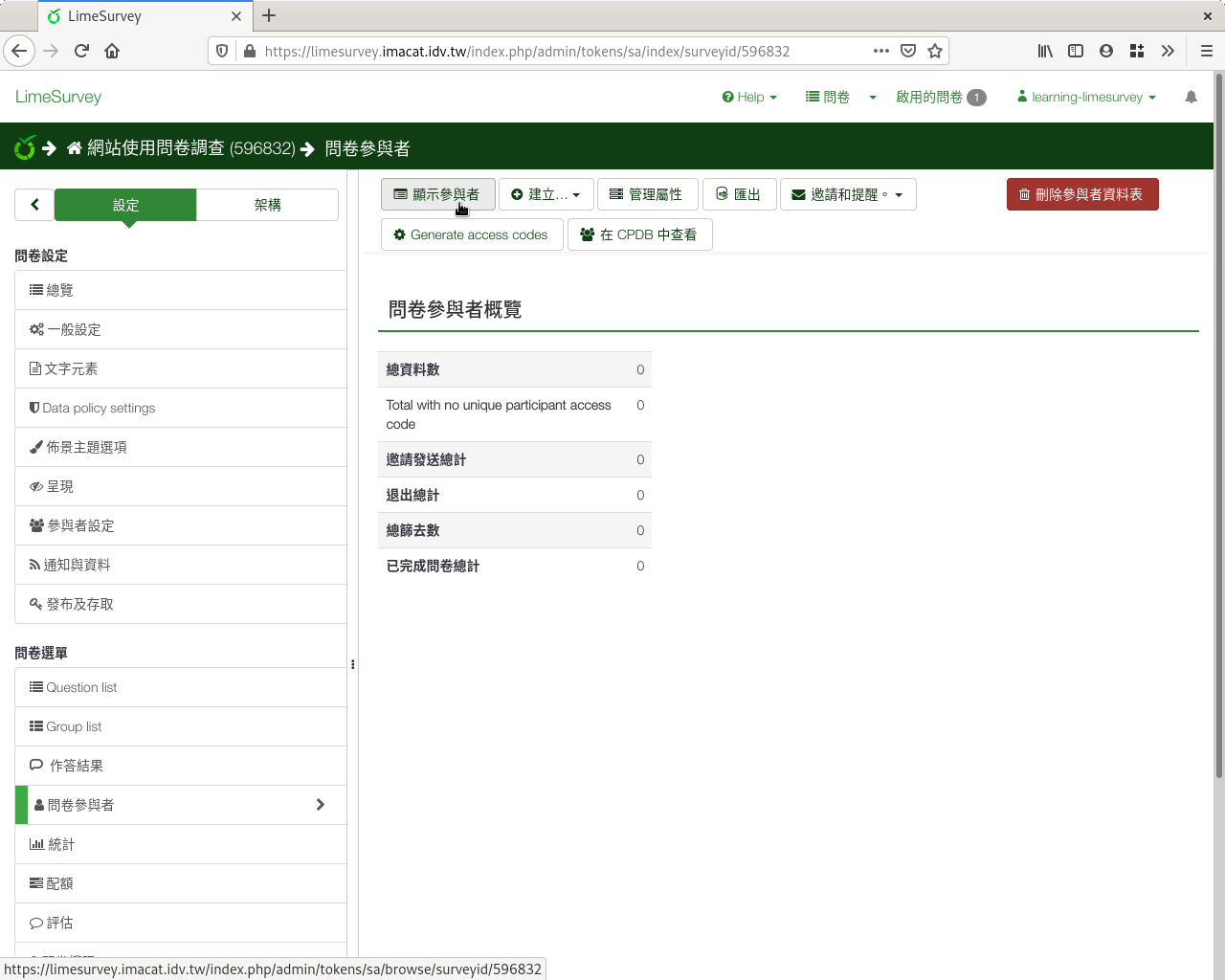
Task: Open 作答結果 in the sidebar
Action: (x=181, y=766)
